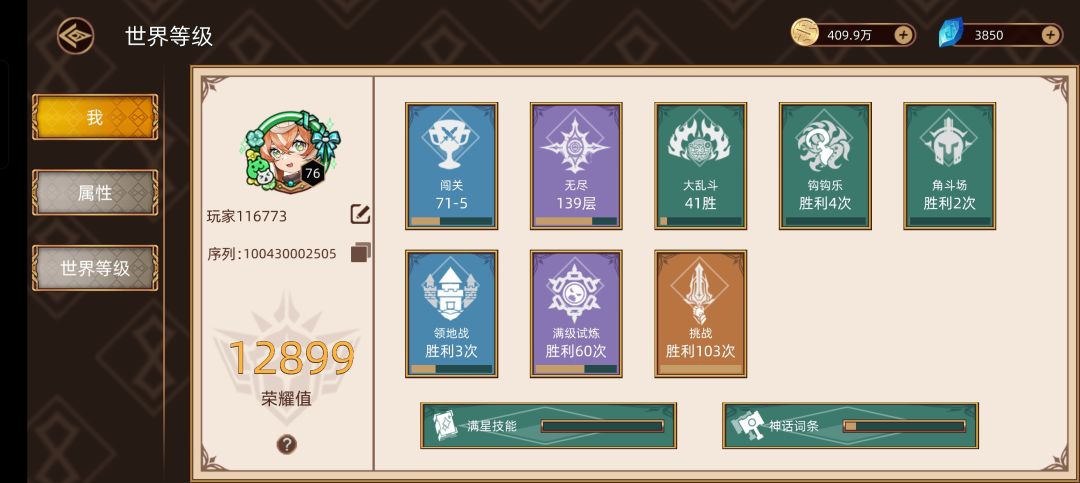
Task: Open the 无尽 139层 card
Action: pyautogui.click(x=576, y=166)
